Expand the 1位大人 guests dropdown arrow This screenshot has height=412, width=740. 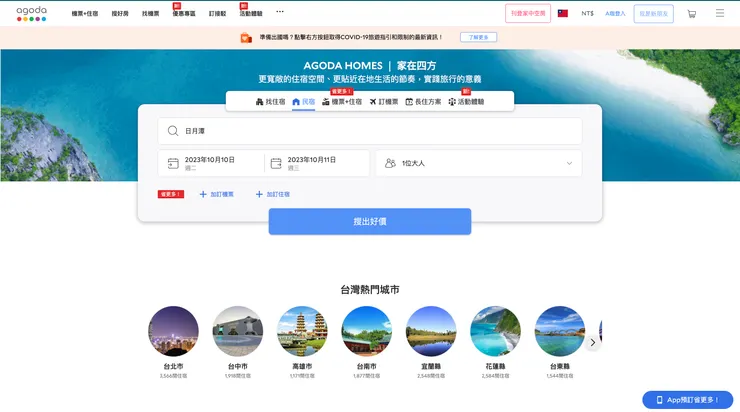click(x=569, y=163)
